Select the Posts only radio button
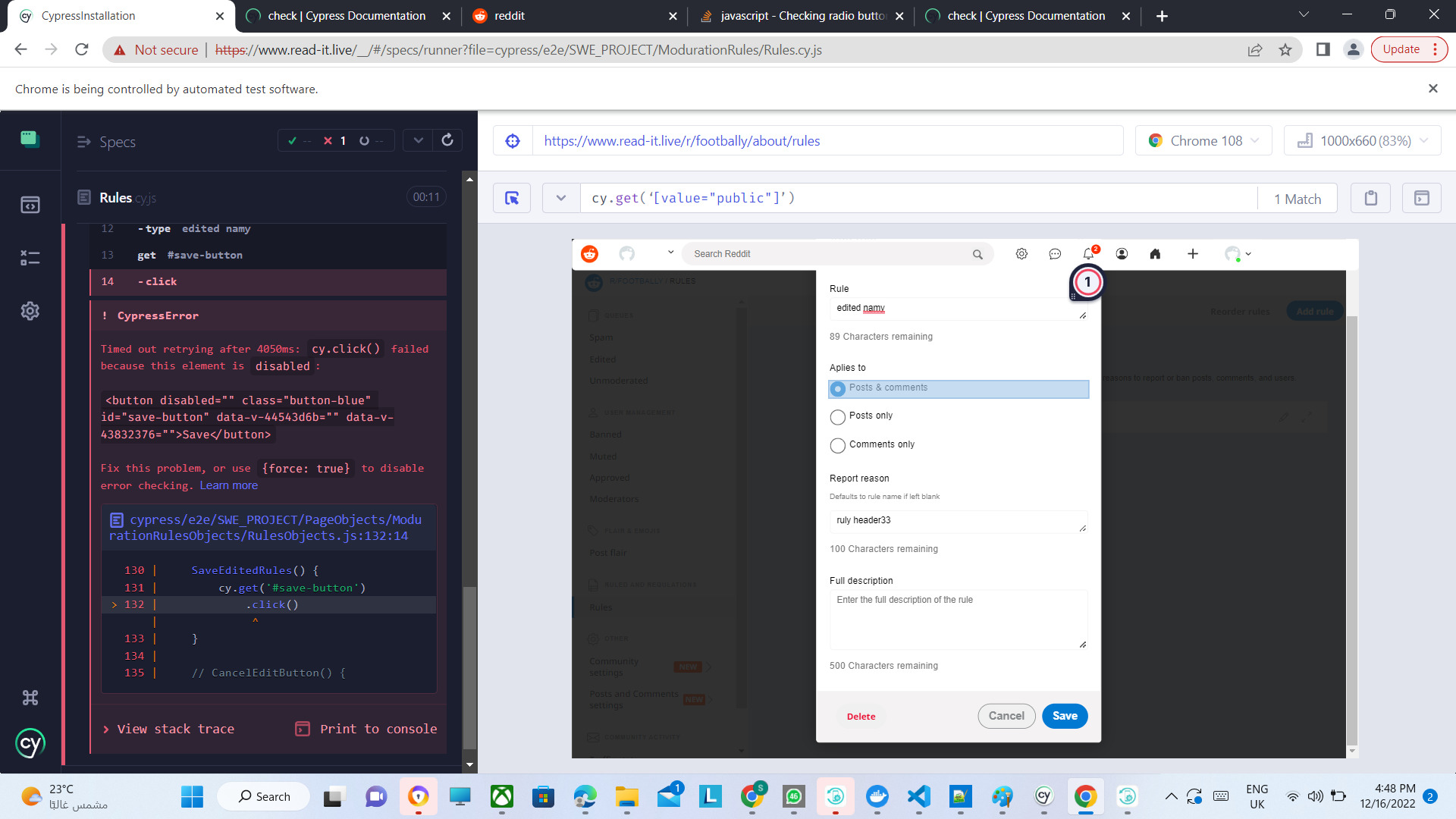Image resolution: width=1456 pixels, height=819 pixels. tap(837, 417)
